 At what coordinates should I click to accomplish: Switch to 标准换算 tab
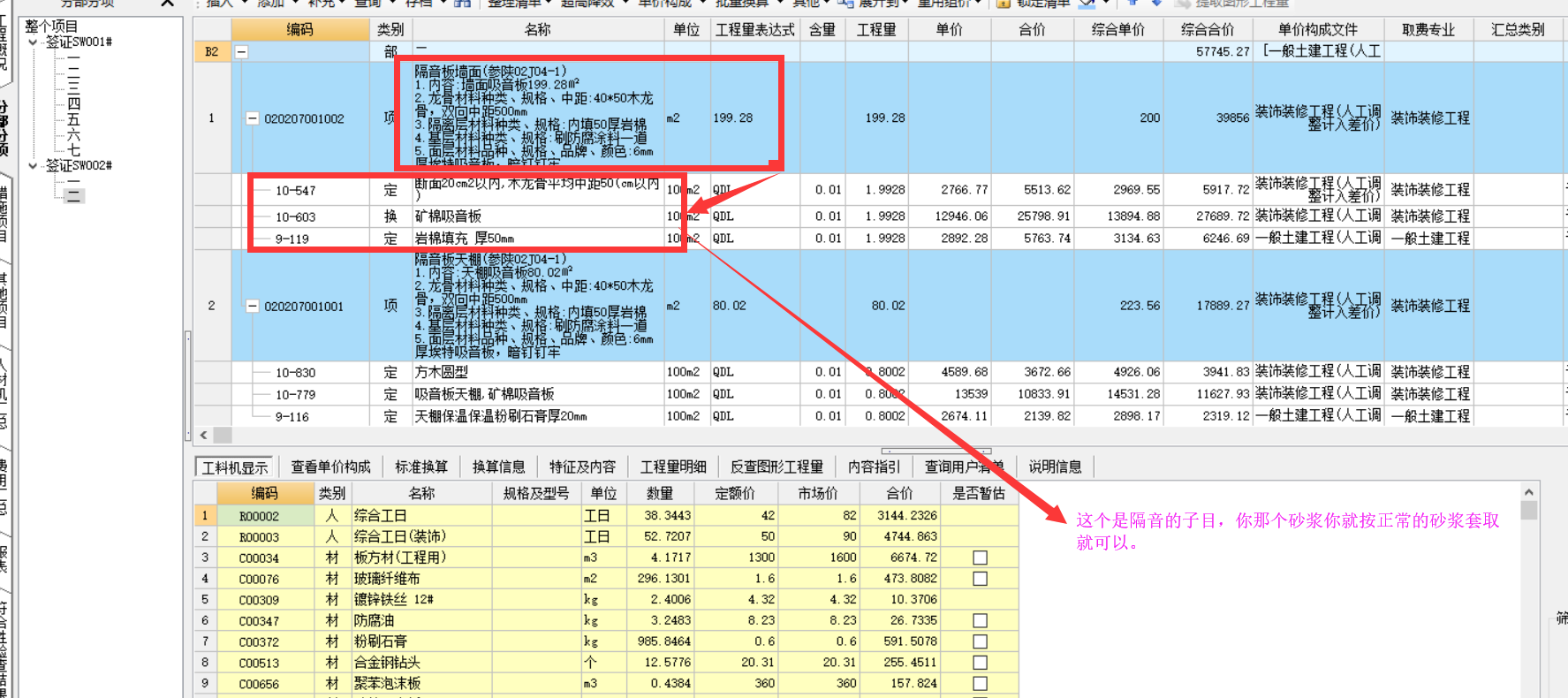pyautogui.click(x=421, y=467)
